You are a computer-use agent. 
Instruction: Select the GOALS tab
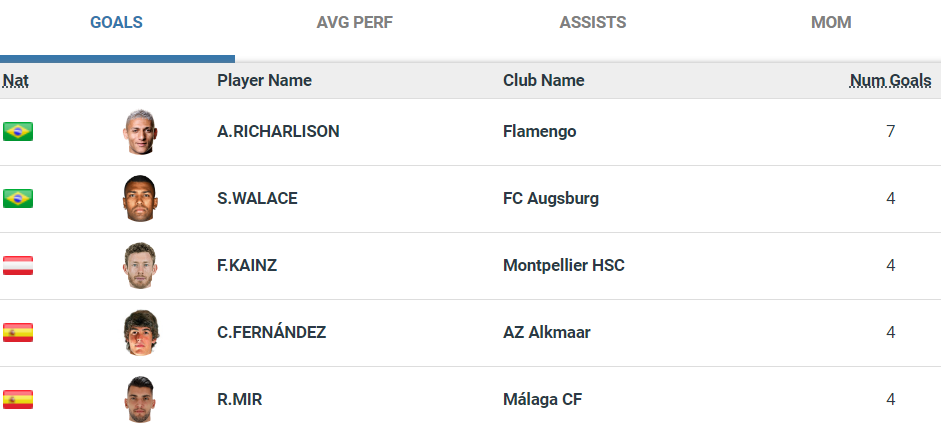(x=116, y=22)
